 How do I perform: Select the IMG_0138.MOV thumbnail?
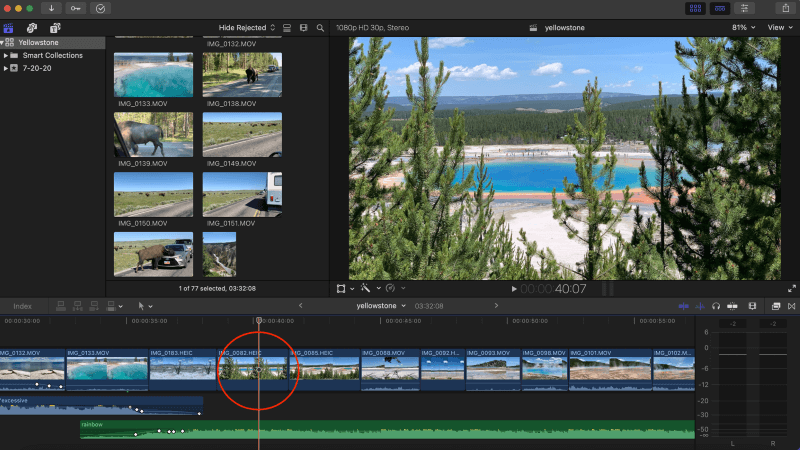pos(242,74)
